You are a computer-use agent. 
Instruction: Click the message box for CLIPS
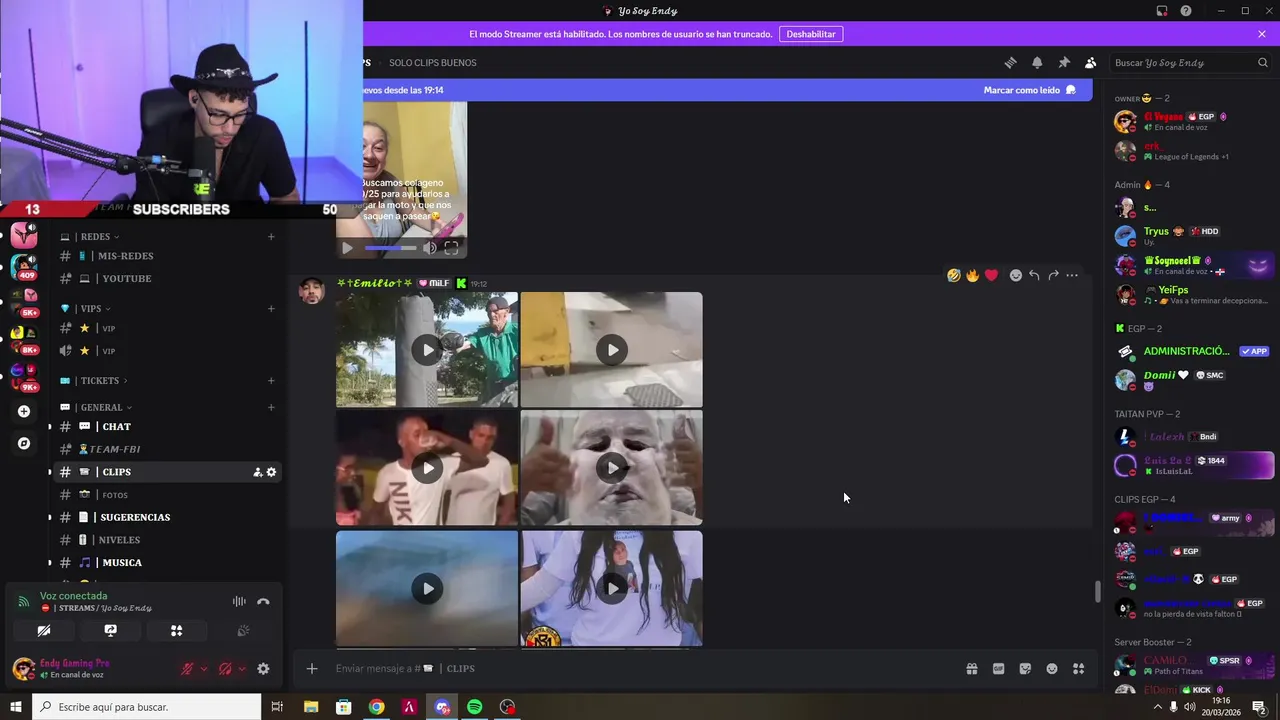[640, 669]
